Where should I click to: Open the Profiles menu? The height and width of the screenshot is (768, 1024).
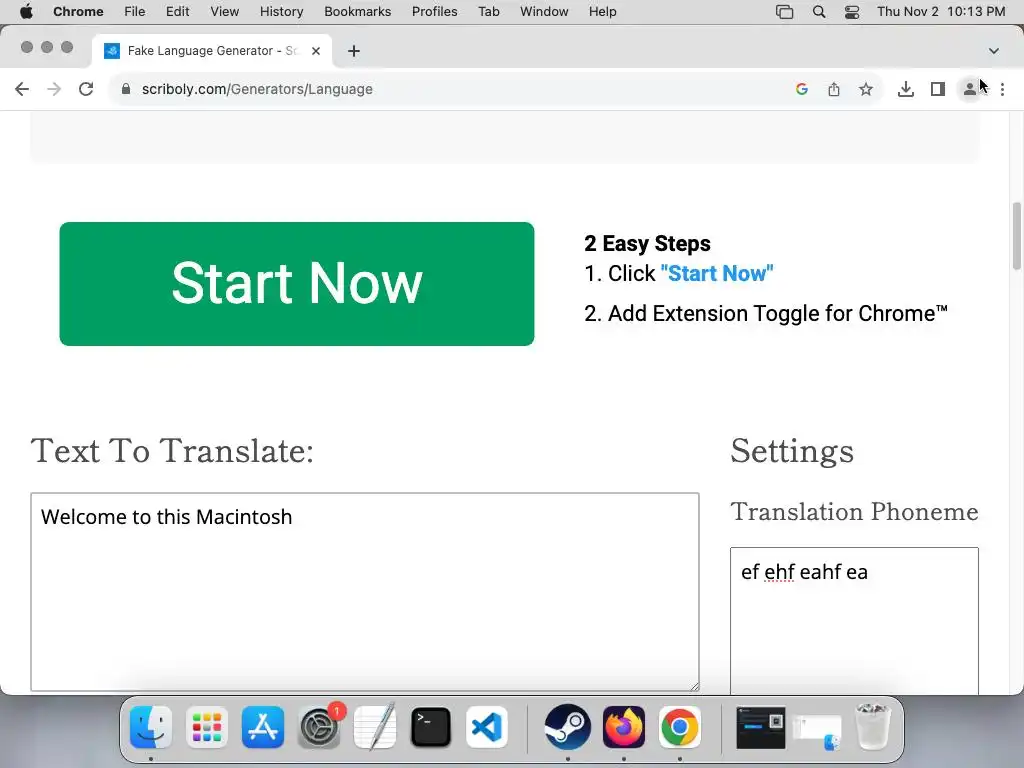(434, 12)
